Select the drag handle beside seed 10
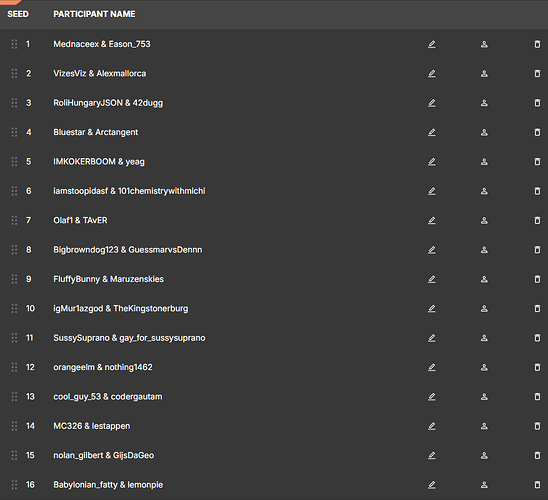548x500 pixels. click(14, 308)
